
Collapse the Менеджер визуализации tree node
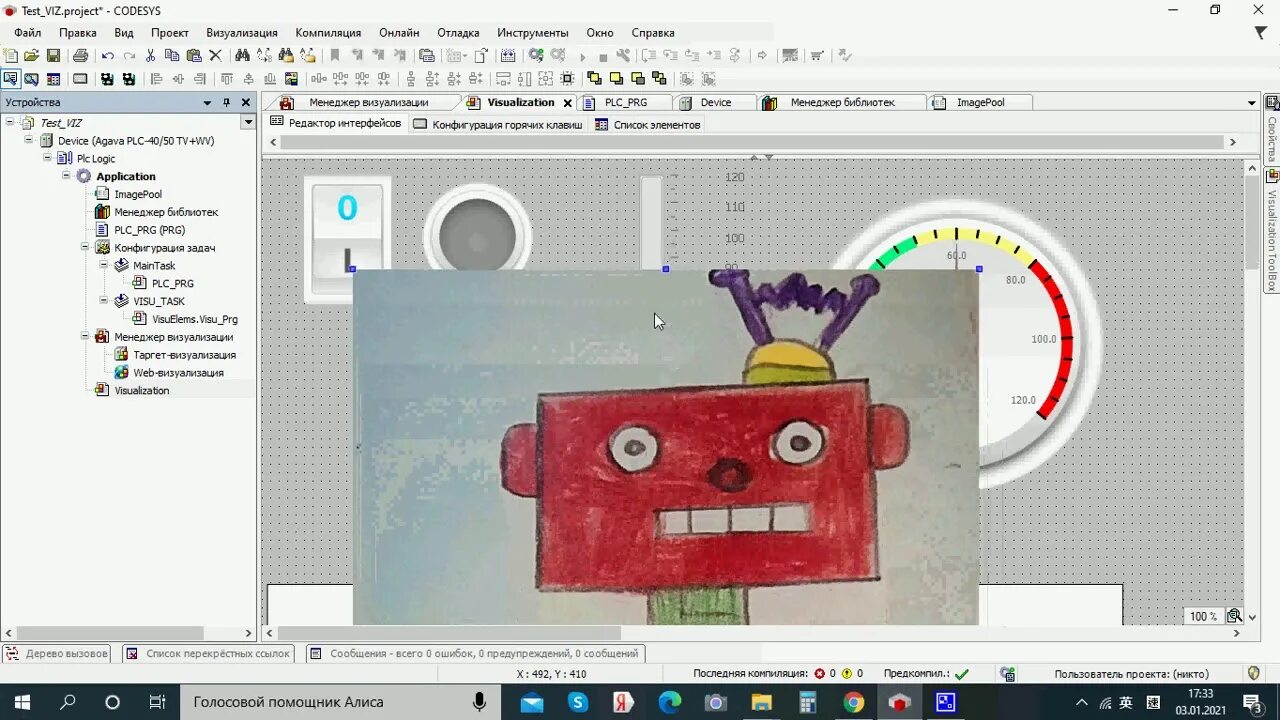pos(86,336)
